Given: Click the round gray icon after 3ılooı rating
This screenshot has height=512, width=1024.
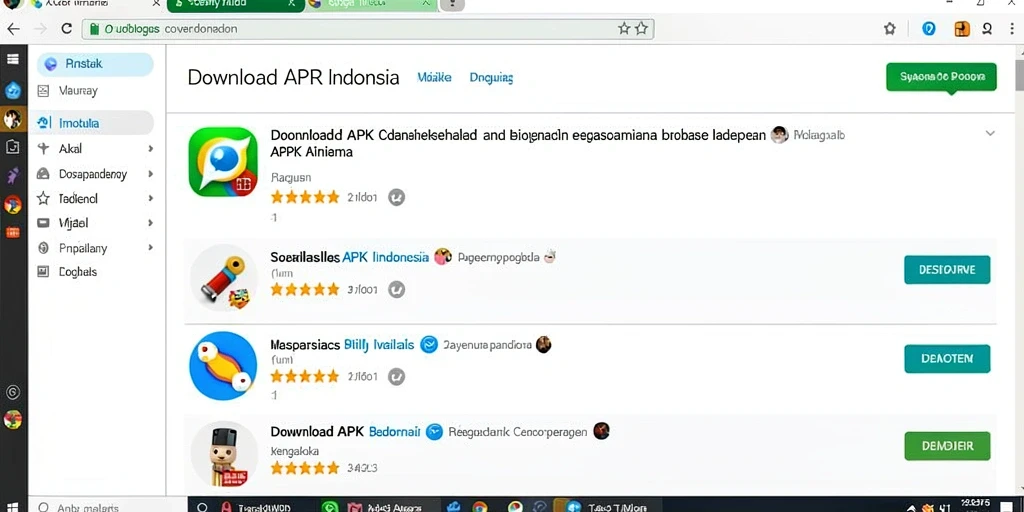Looking at the screenshot, I should point(396,289).
